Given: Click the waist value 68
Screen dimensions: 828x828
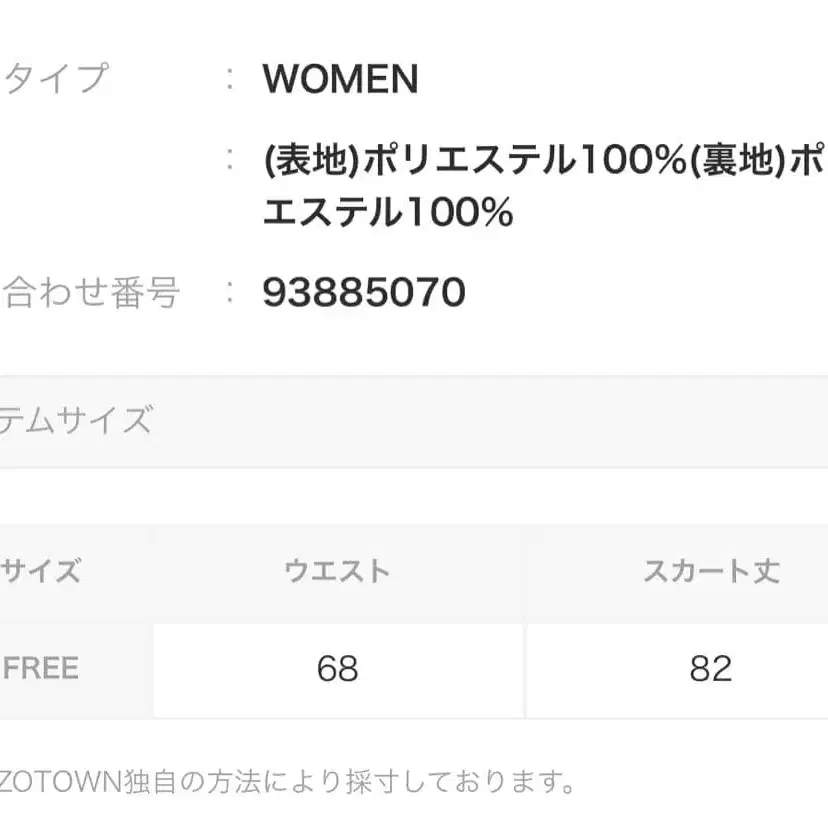Looking at the screenshot, I should [337, 668].
